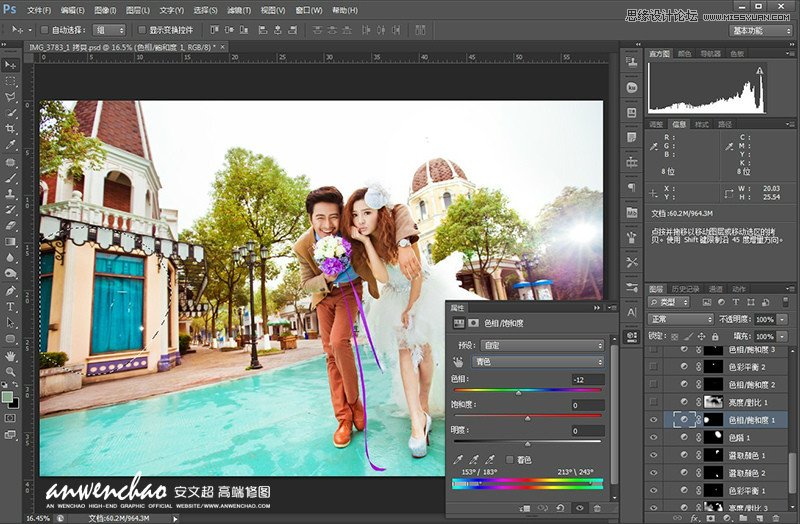The width and height of the screenshot is (800, 524).
Task: Open the layer filter 类型 dropdown
Action: pos(669,303)
